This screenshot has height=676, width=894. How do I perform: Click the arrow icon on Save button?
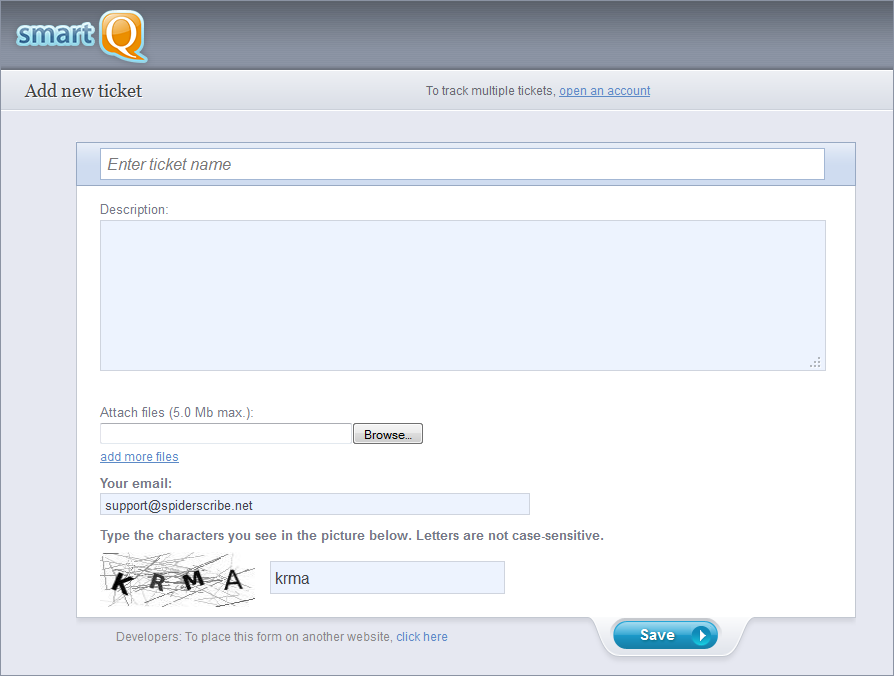(x=702, y=635)
